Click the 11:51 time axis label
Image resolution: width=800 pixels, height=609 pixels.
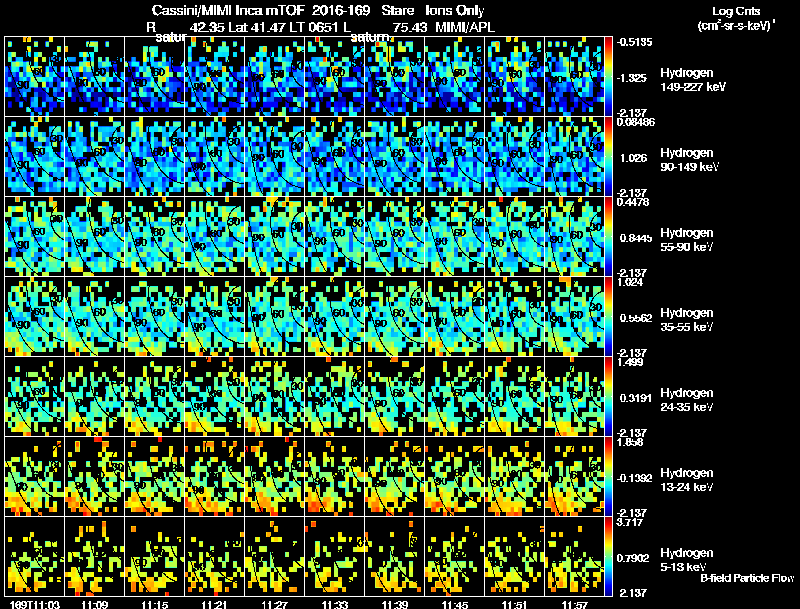pyautogui.click(x=515, y=604)
